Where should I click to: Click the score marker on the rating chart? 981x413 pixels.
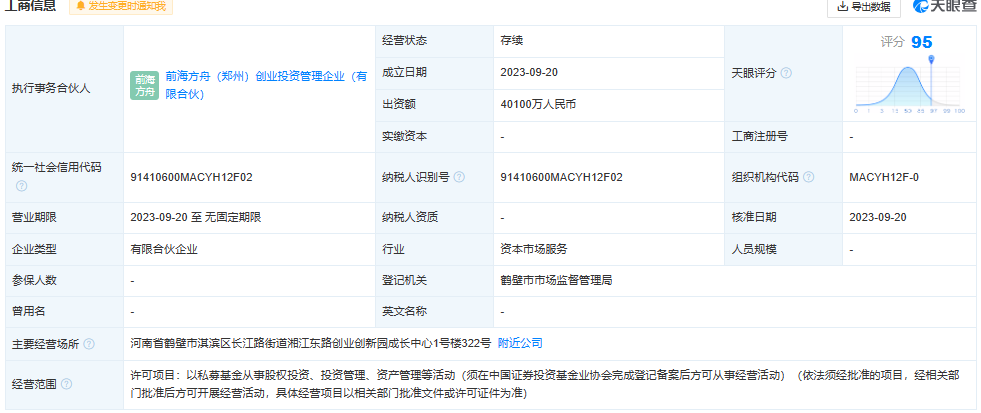click(x=932, y=61)
